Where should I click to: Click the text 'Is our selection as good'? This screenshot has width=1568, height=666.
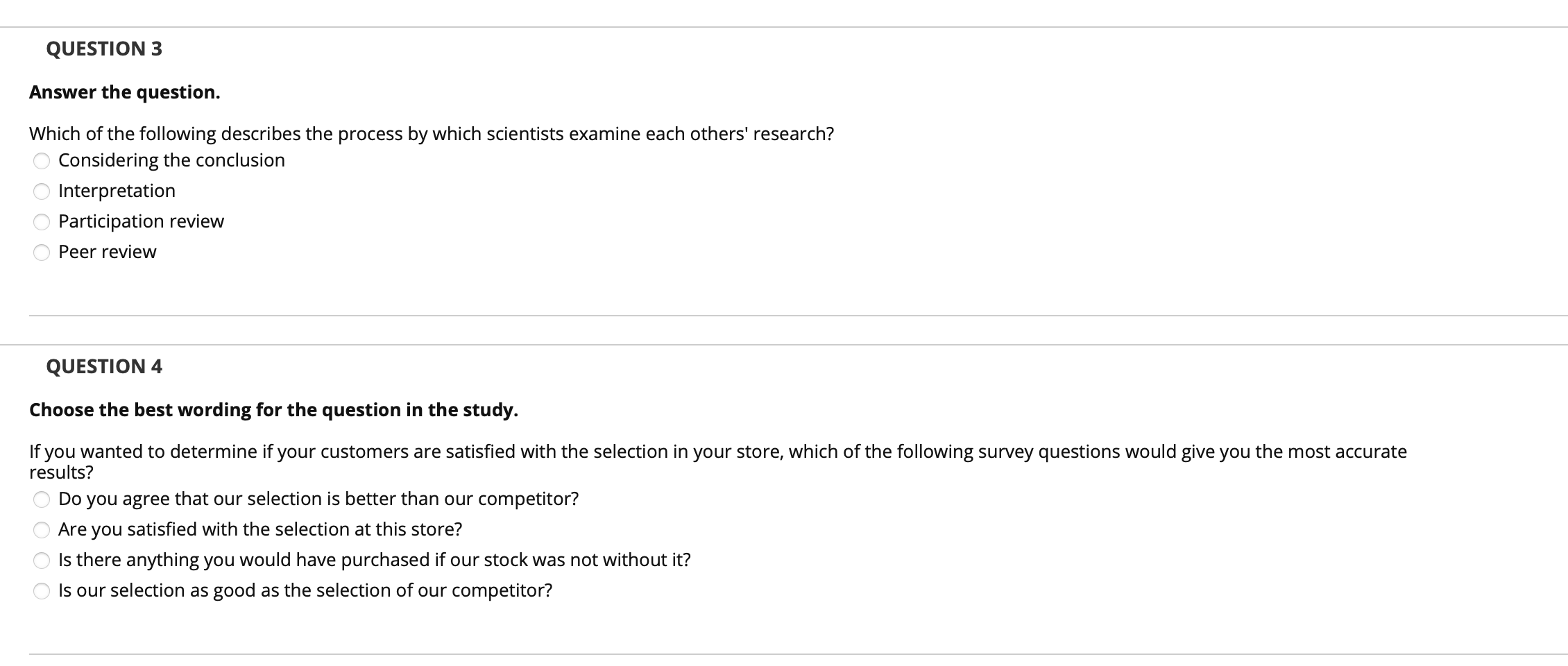coord(305,590)
